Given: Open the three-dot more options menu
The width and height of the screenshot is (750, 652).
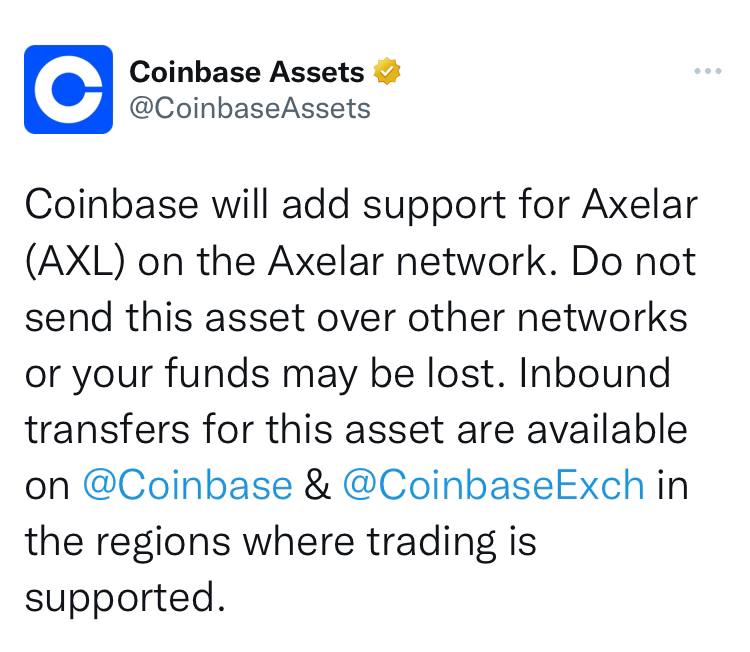Looking at the screenshot, I should (x=707, y=72).
